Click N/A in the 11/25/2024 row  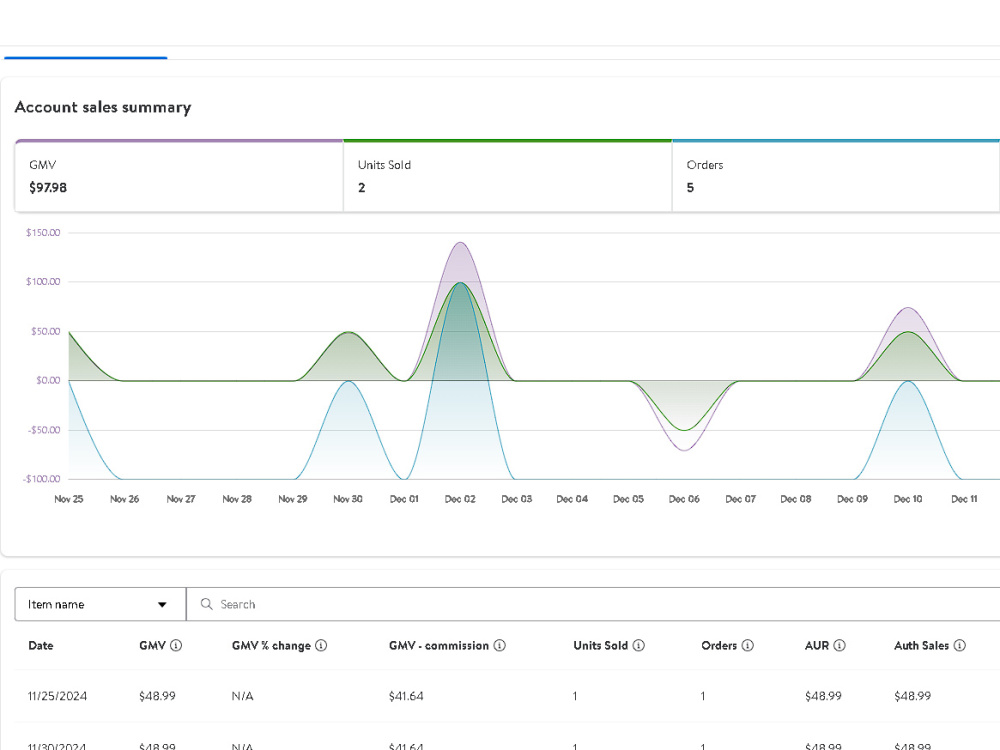242,696
